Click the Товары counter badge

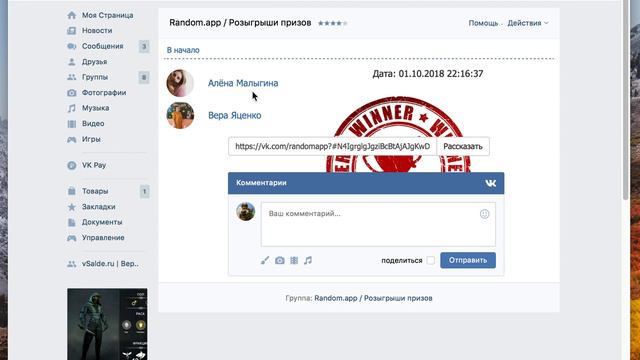coord(144,191)
